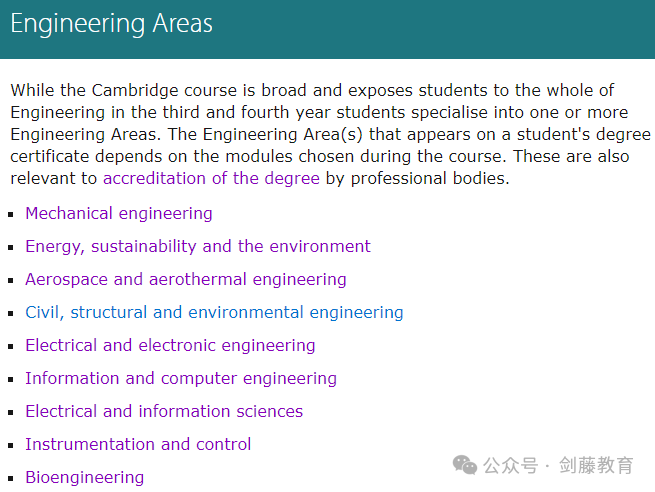Click the WeChat logo icon in watermark
655x492 pixels.
(x=465, y=465)
